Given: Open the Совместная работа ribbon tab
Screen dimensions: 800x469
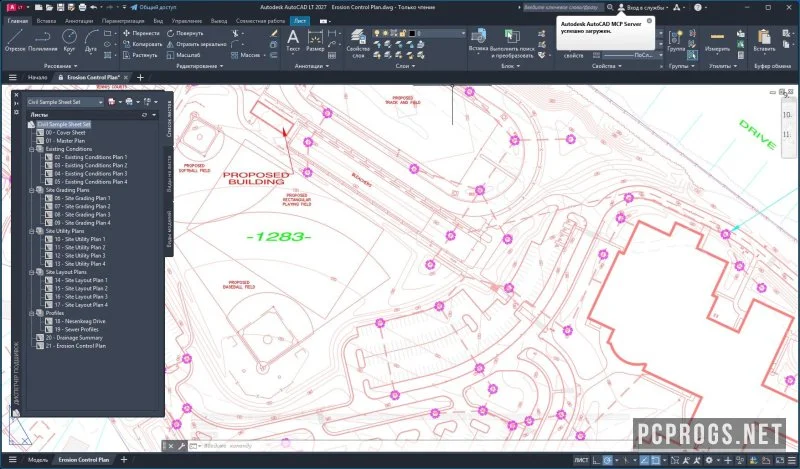Looking at the screenshot, I should pyautogui.click(x=260, y=21).
